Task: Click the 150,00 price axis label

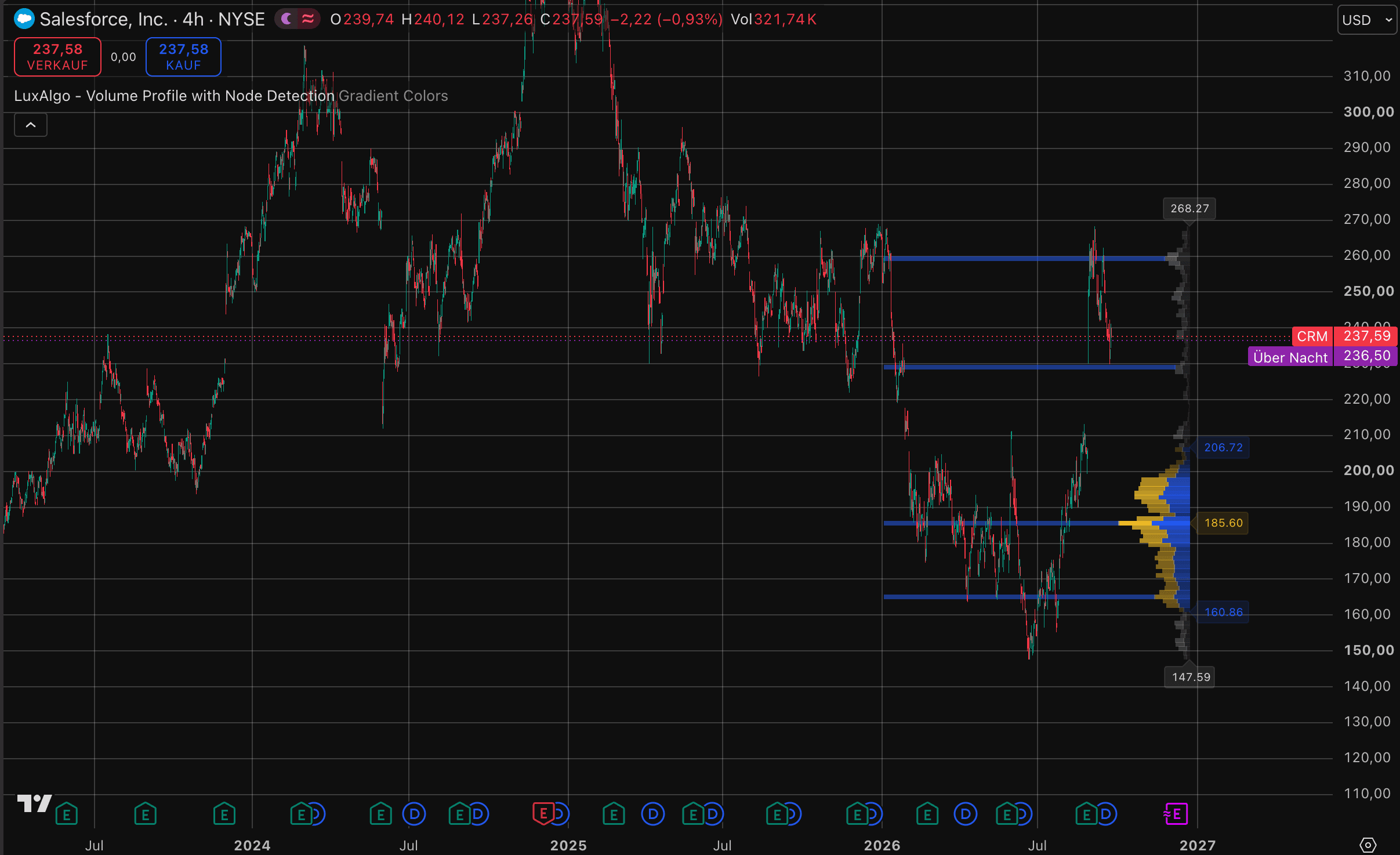Action: click(1368, 650)
